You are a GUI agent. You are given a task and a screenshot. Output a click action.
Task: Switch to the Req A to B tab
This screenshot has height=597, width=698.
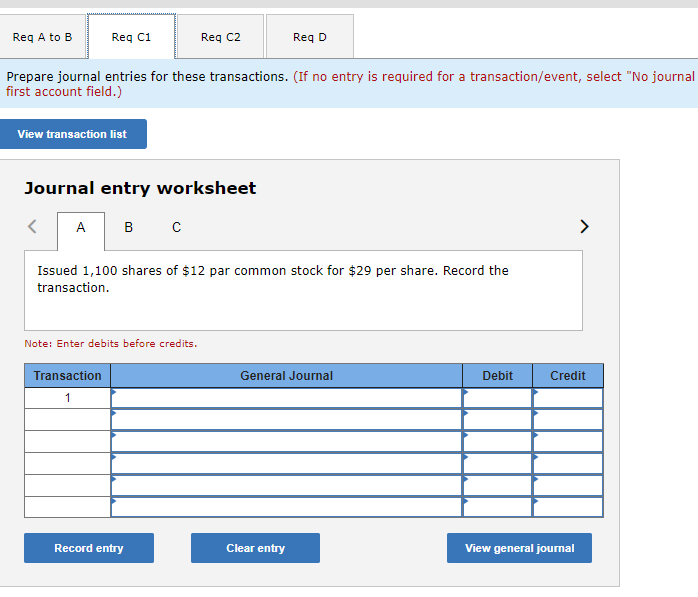[42, 37]
